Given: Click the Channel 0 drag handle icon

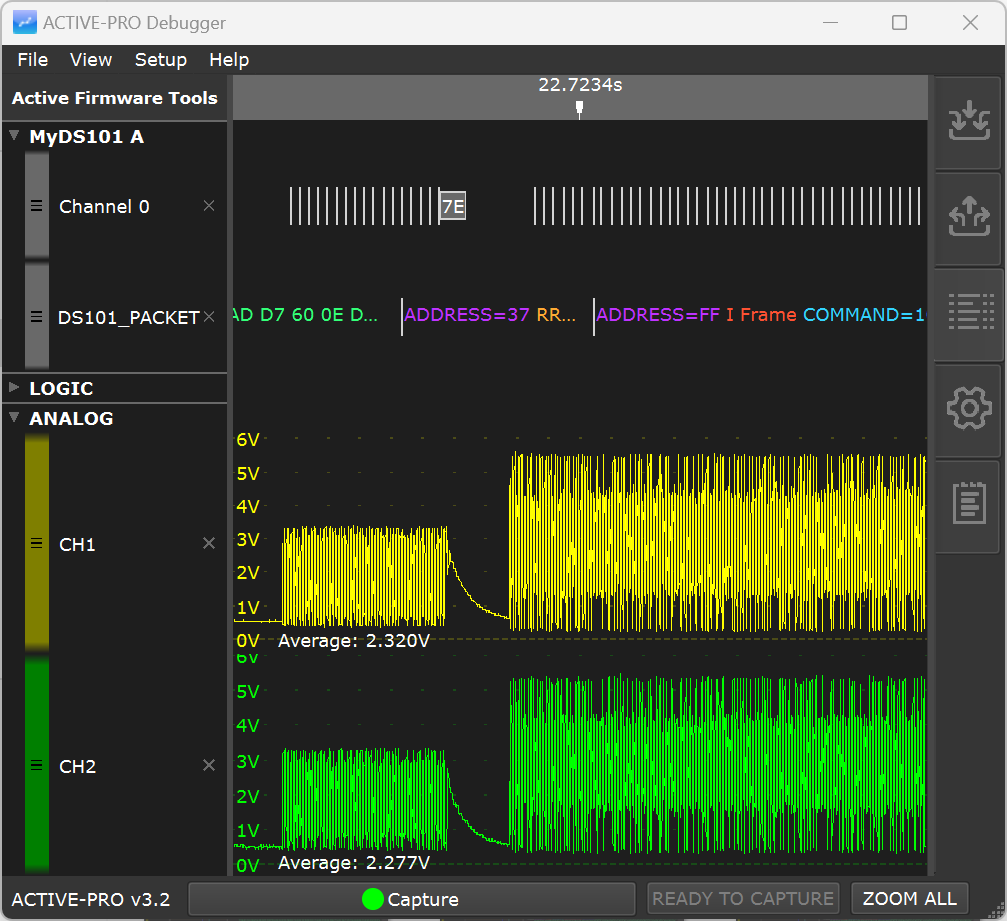Looking at the screenshot, I should pos(37,206).
